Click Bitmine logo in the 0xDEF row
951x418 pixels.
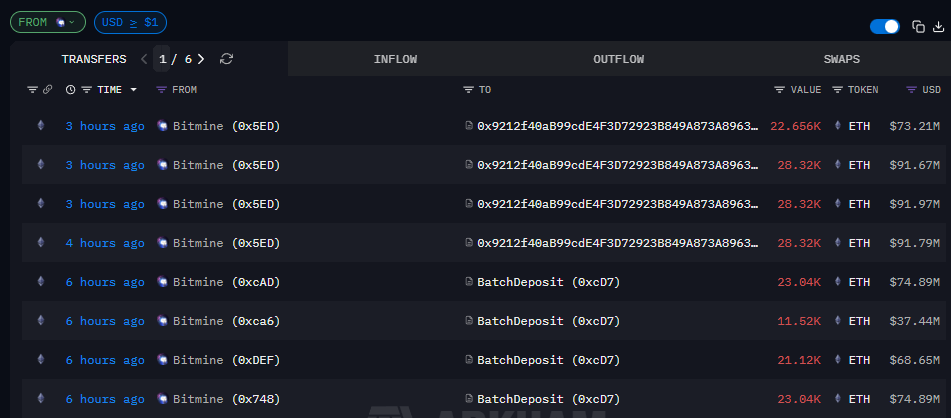click(x=162, y=360)
